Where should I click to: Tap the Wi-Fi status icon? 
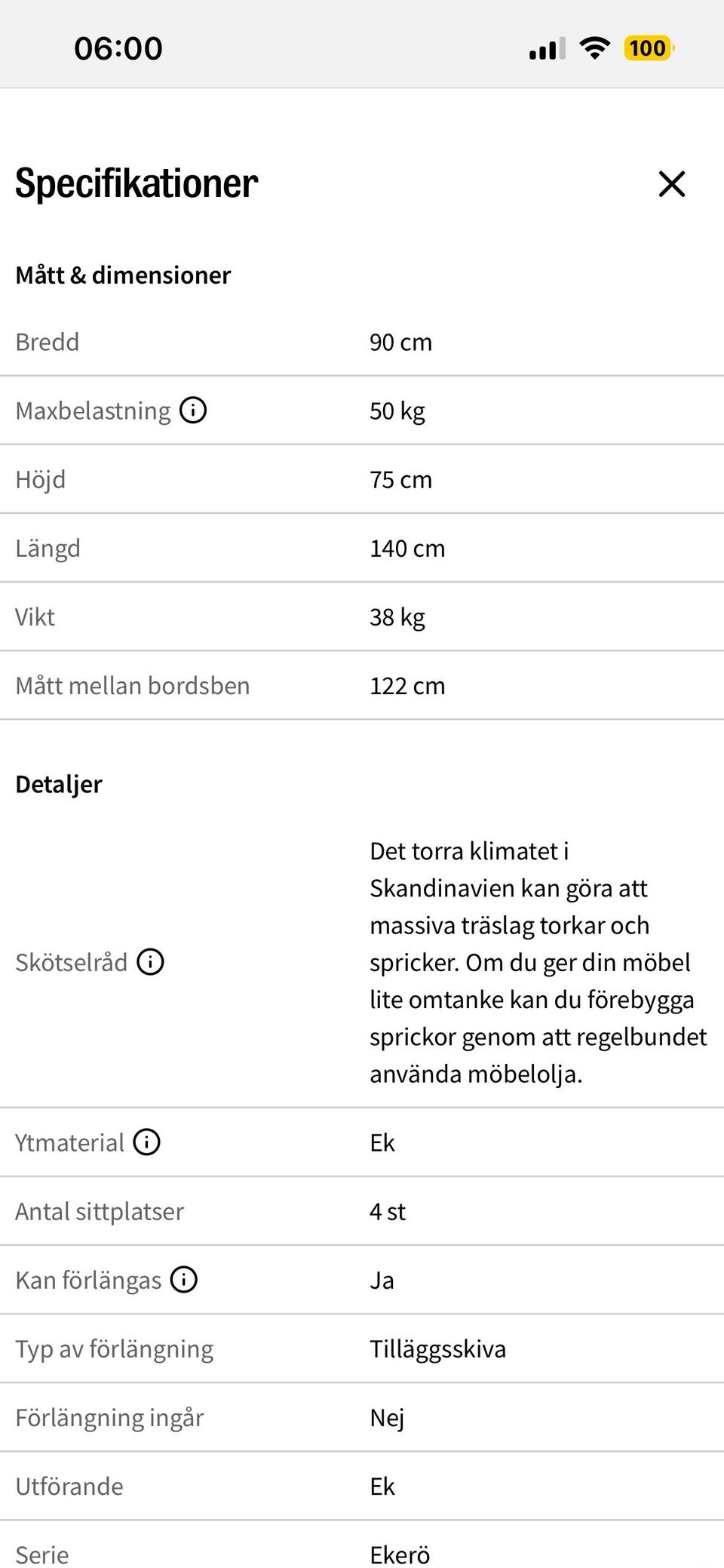(x=595, y=48)
